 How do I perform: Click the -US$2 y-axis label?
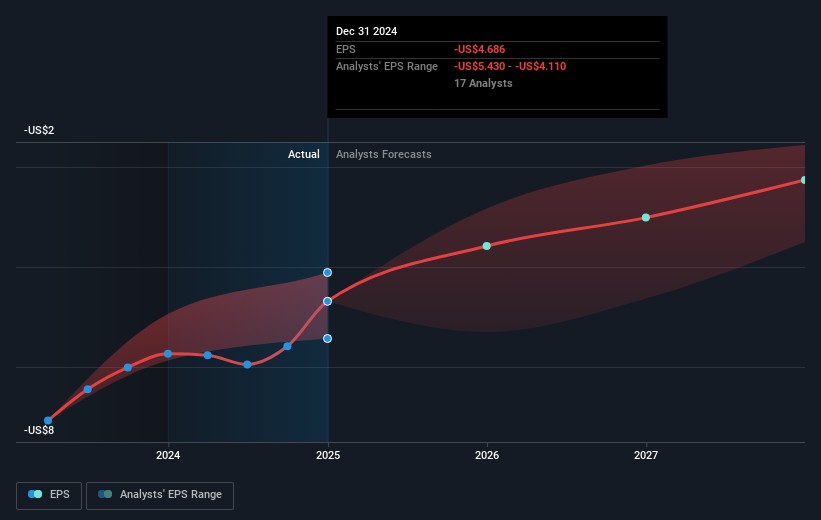[x=40, y=131]
